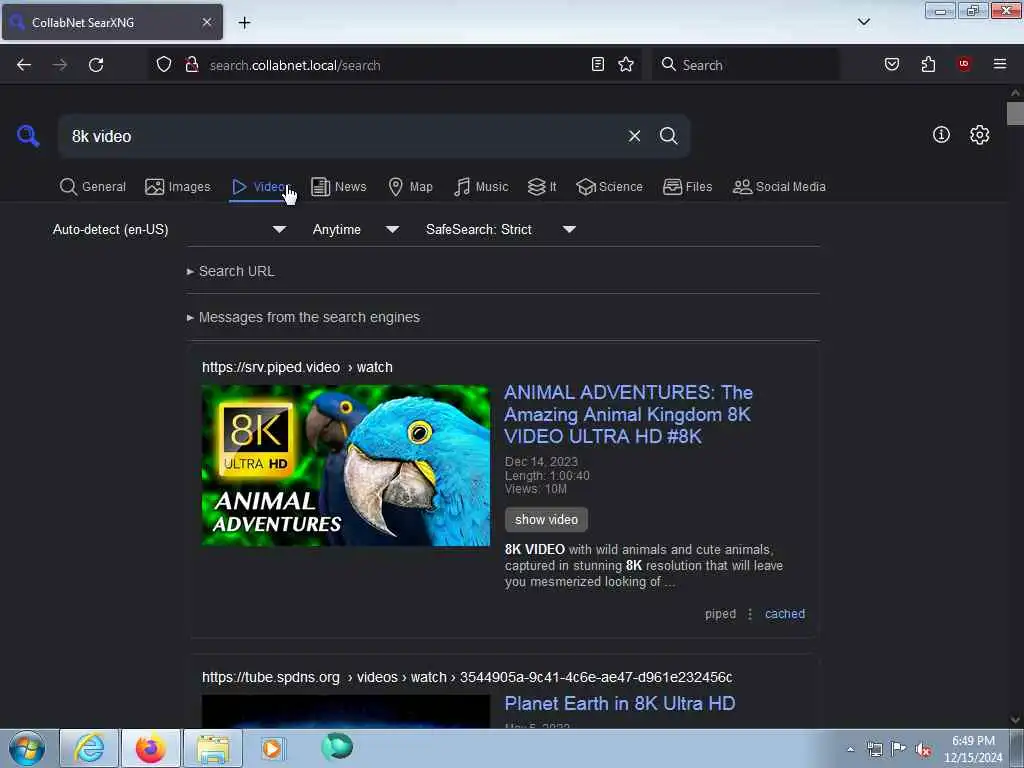Submit search with the magnifier button

[668, 136]
